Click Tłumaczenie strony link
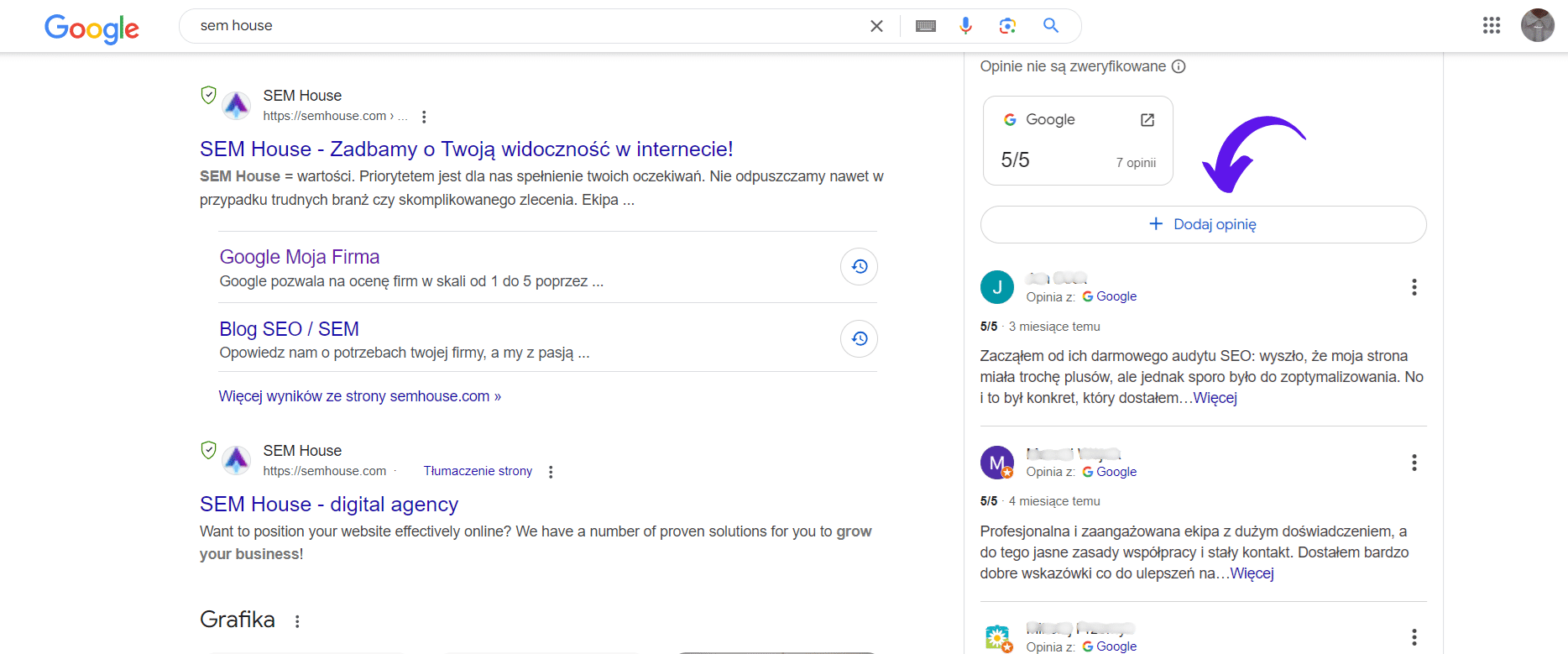Viewport: 1568px width, 654px height. point(478,471)
